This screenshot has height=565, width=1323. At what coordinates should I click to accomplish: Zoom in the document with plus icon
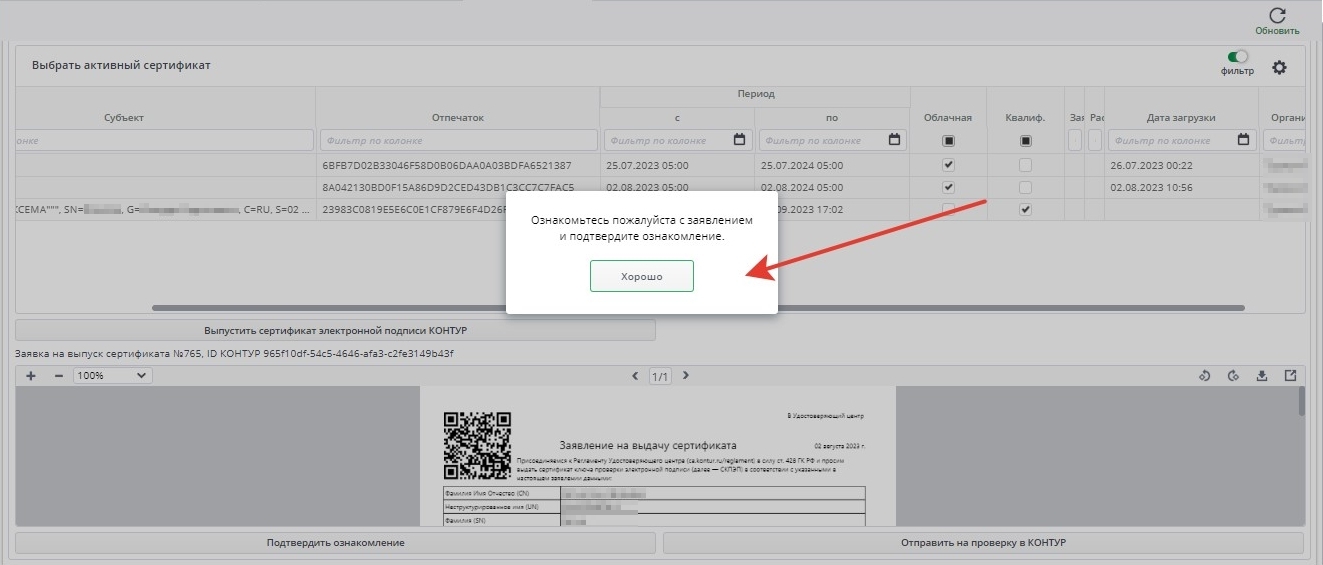point(31,376)
